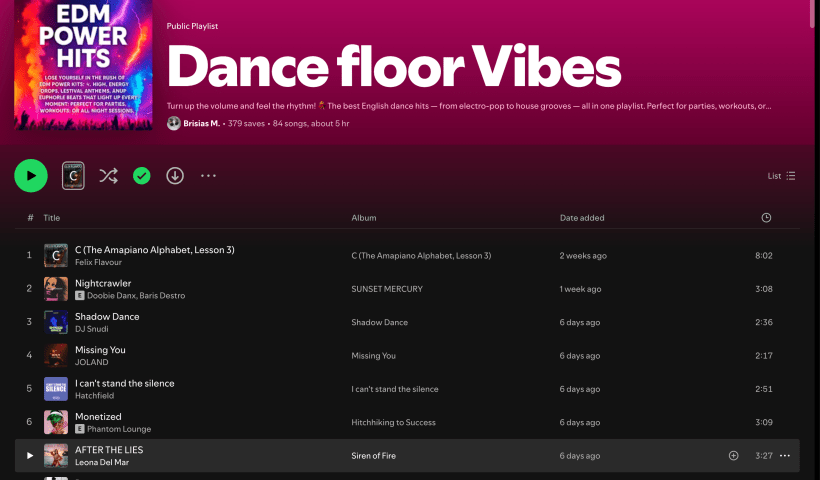This screenshot has width=820, height=480.
Task: Play the Dance floor Vibes playlist
Action: (x=31, y=176)
